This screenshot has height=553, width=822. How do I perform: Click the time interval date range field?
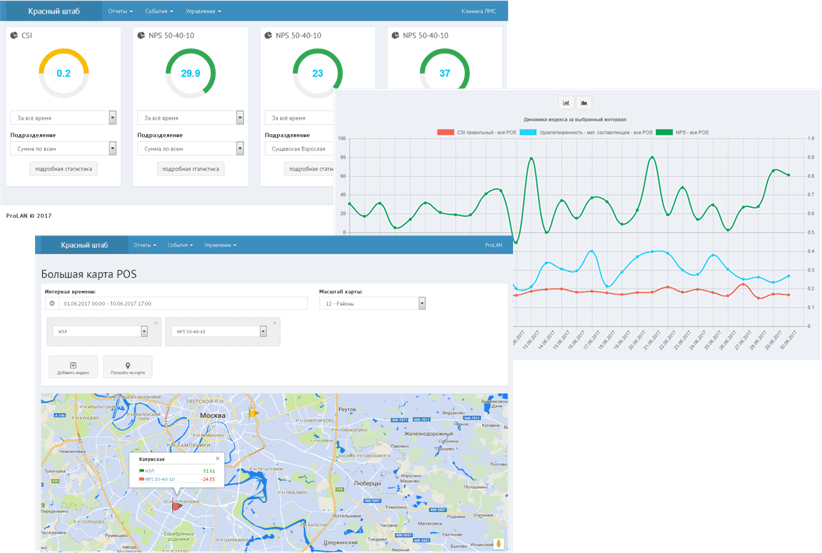180,303
